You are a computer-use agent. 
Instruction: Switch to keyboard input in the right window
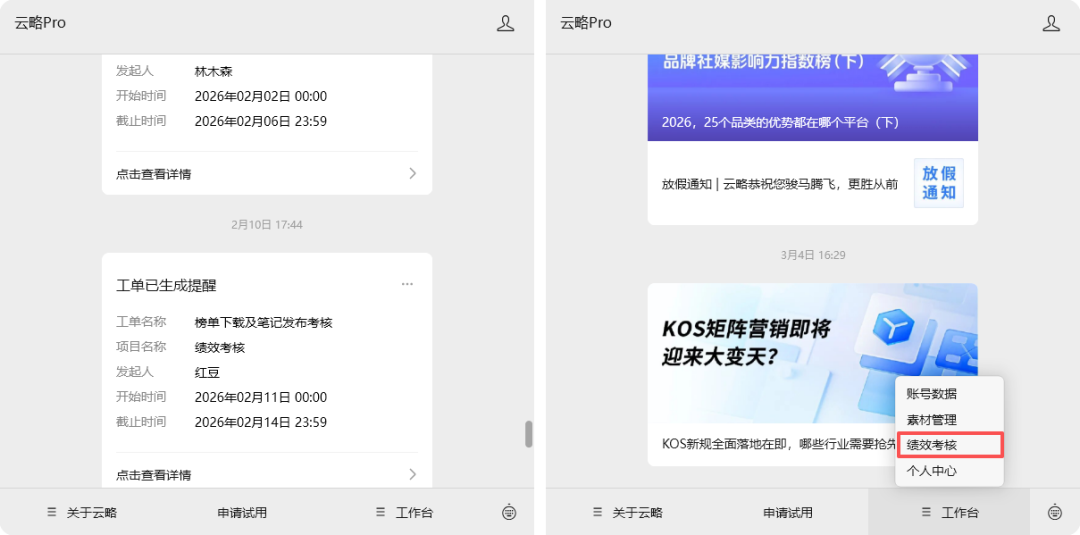click(1054, 512)
